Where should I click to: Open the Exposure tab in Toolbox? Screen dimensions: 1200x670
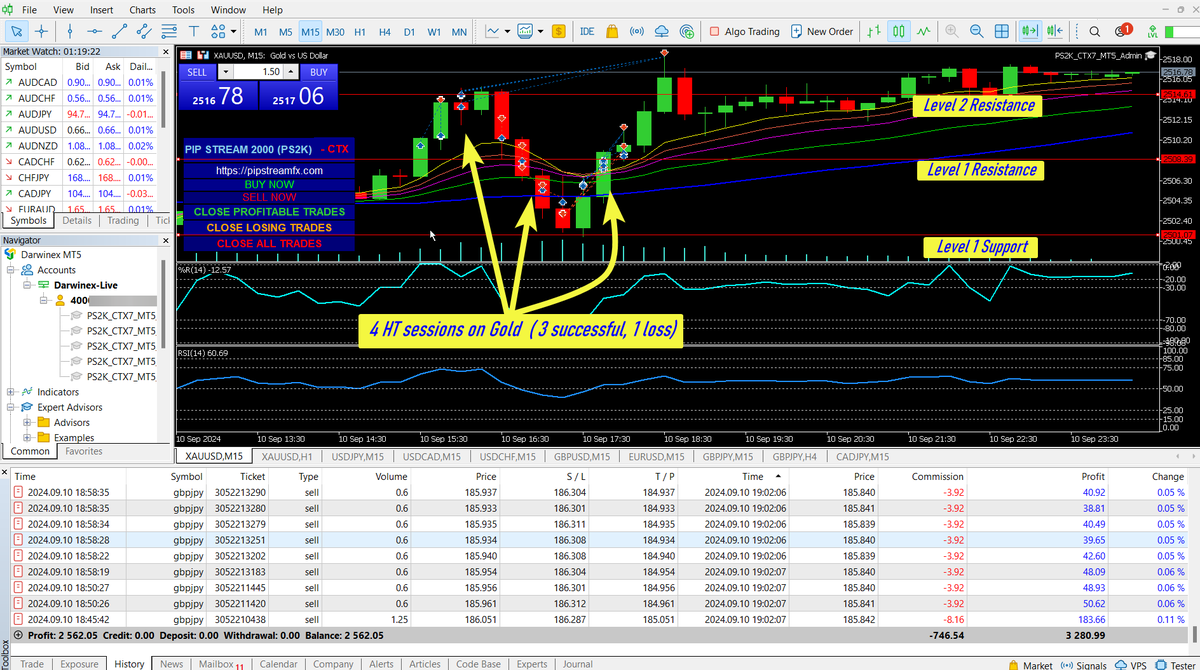79,664
